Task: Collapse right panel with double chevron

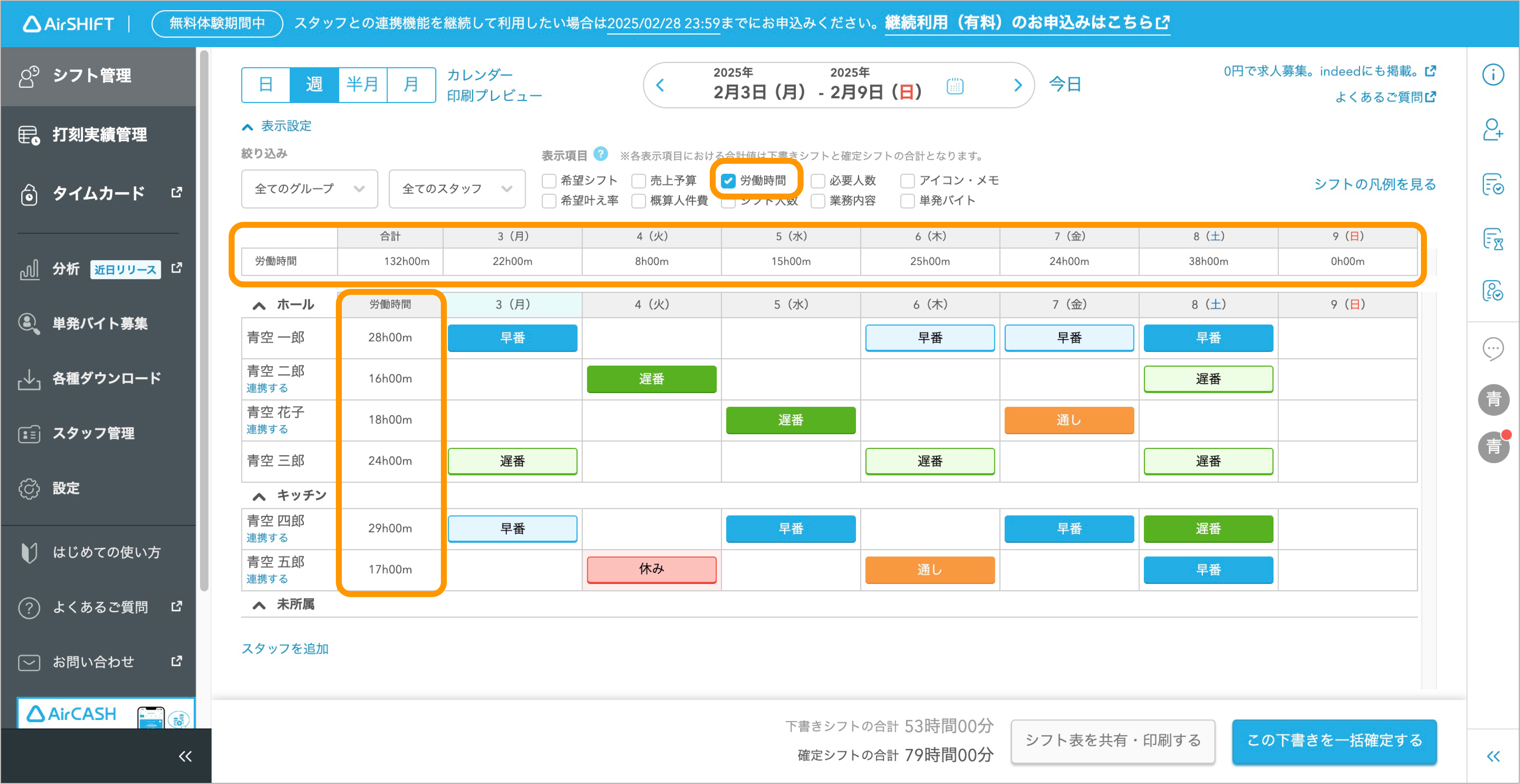Action: pos(1493,756)
